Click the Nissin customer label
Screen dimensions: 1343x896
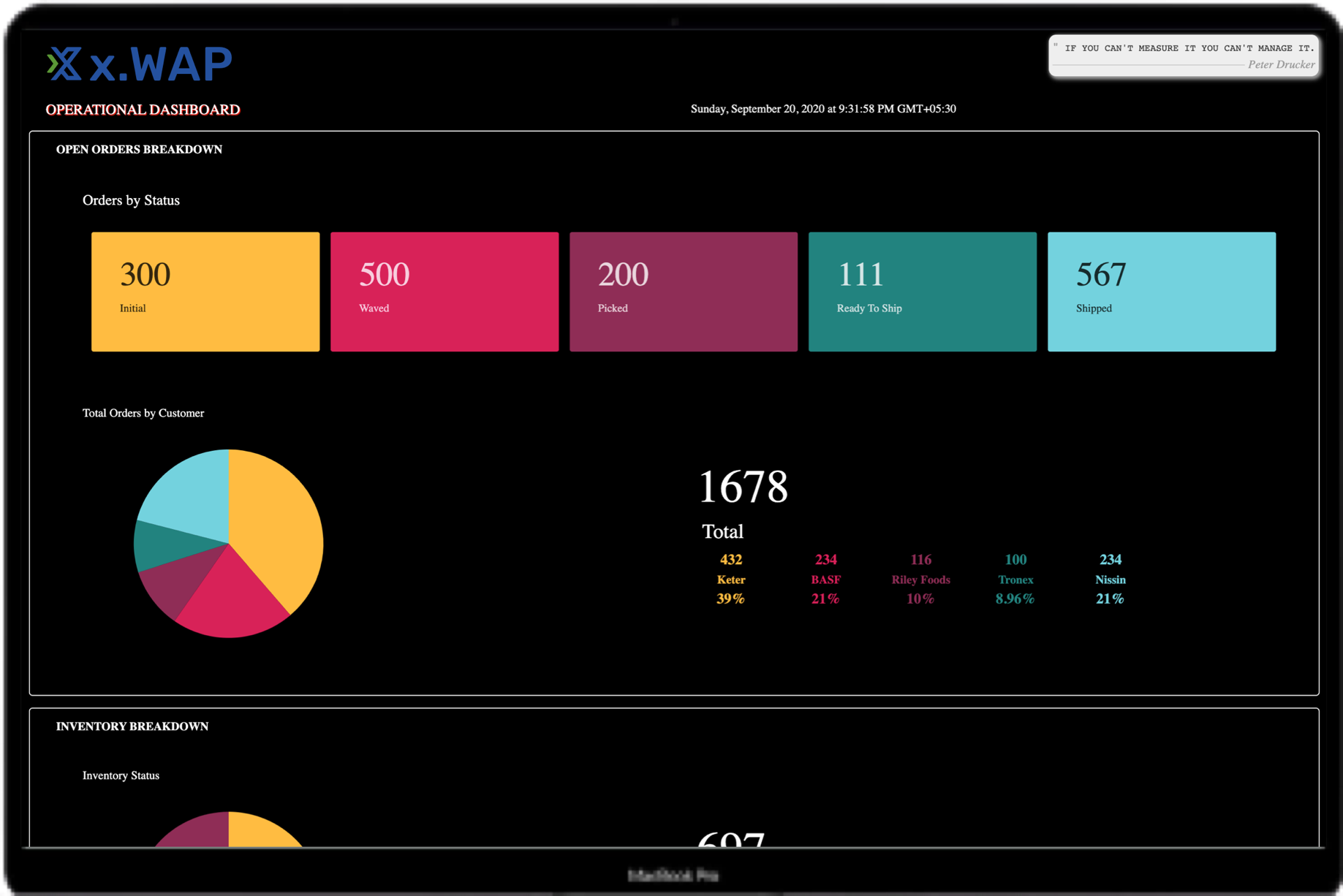tap(1111, 580)
